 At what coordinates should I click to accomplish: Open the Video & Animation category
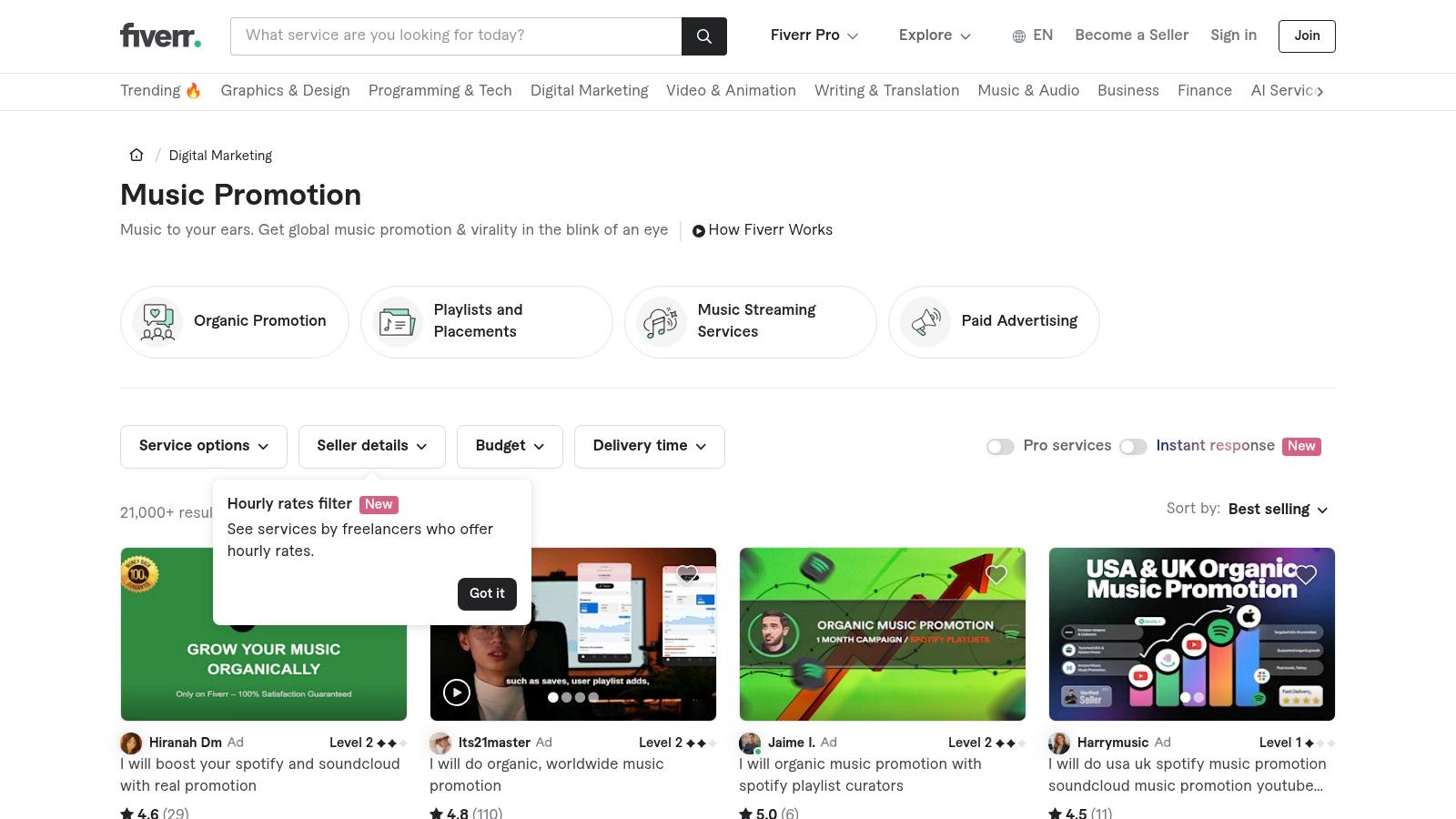(x=731, y=90)
